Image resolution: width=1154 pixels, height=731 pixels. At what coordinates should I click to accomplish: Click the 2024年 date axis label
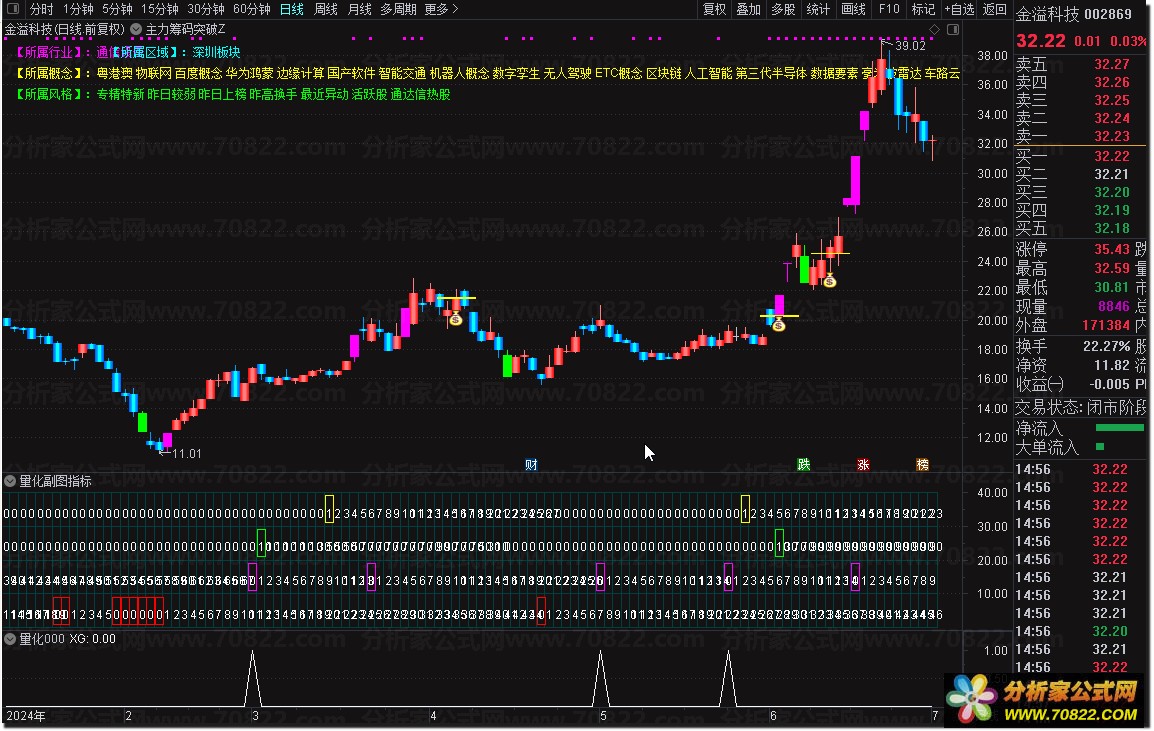[x=26, y=716]
